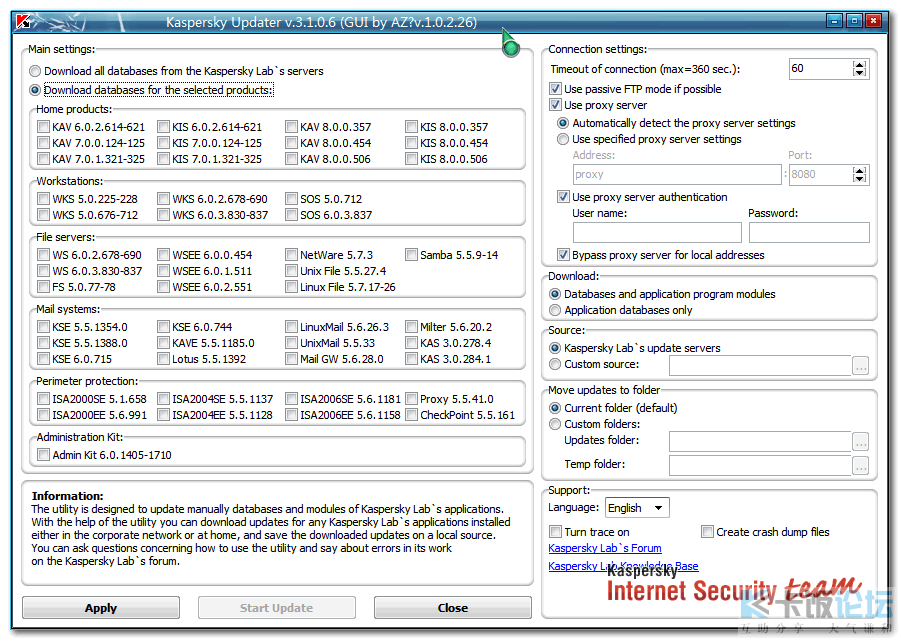This screenshot has width=901, height=641.
Task: Browse for the Temp folder
Action: 860,466
